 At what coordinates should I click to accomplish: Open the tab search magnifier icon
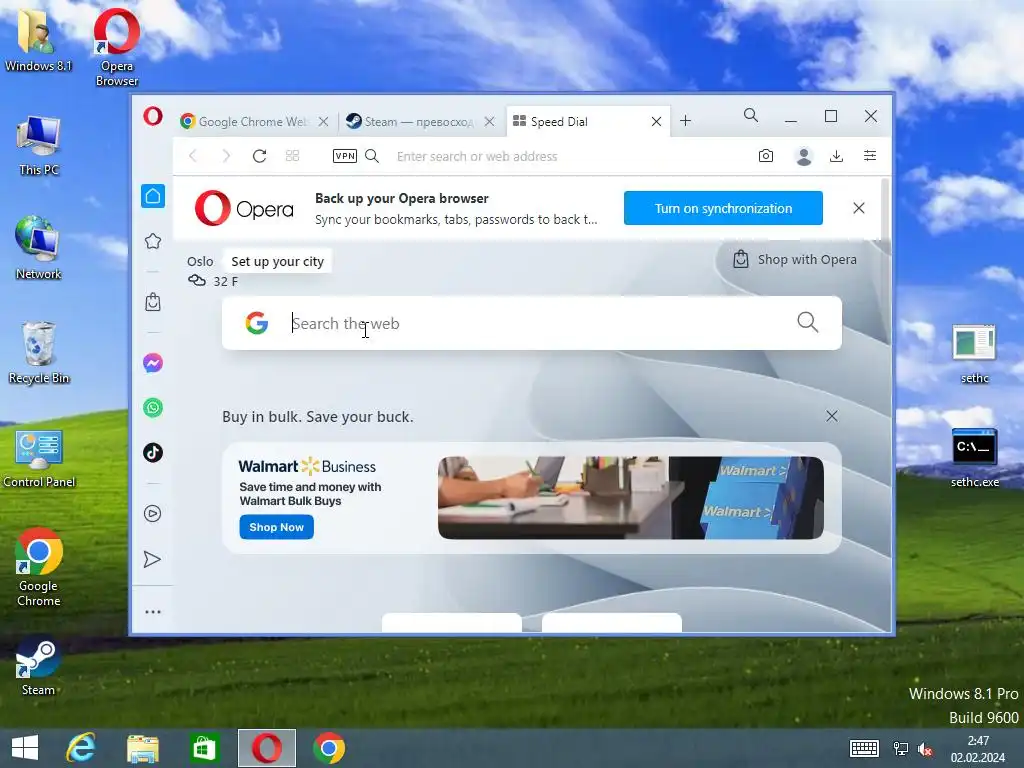click(751, 116)
